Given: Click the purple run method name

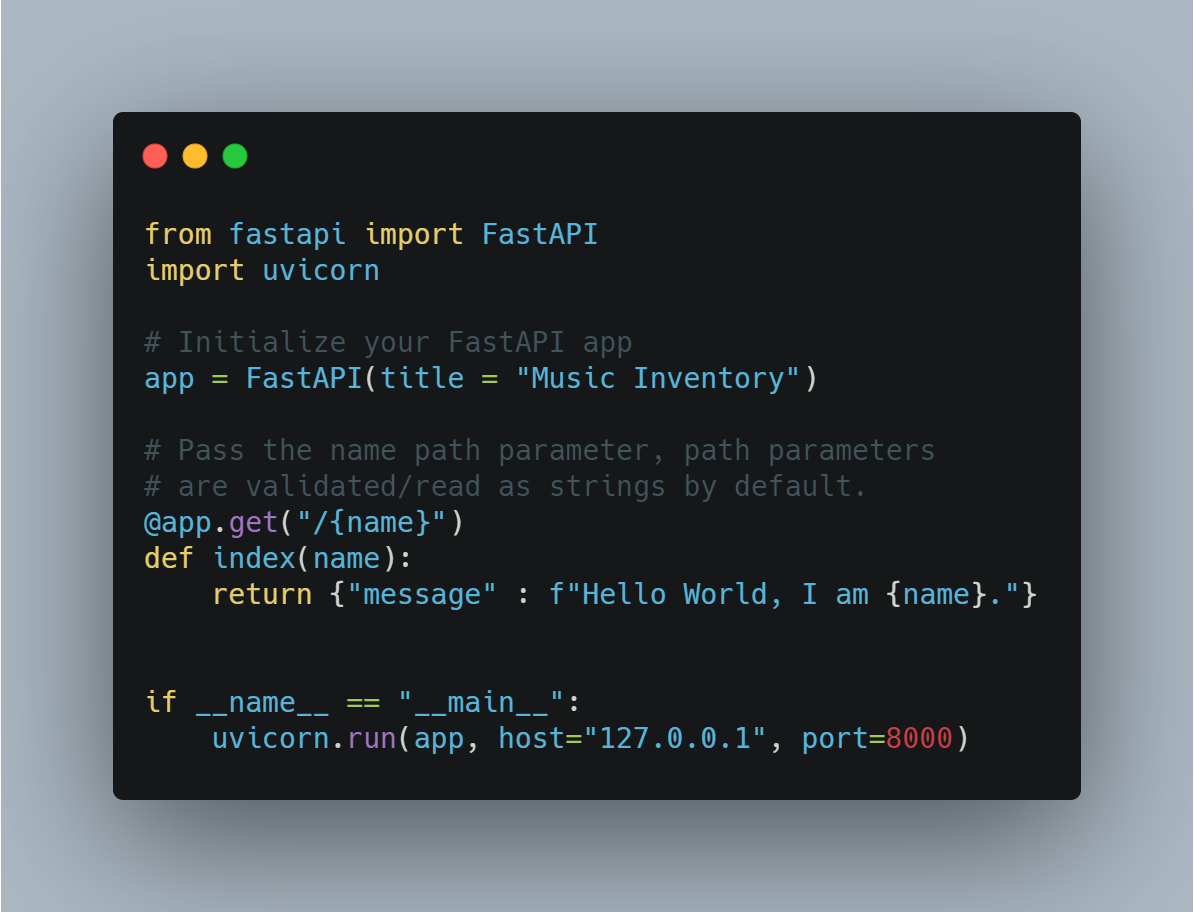Looking at the screenshot, I should point(372,738).
